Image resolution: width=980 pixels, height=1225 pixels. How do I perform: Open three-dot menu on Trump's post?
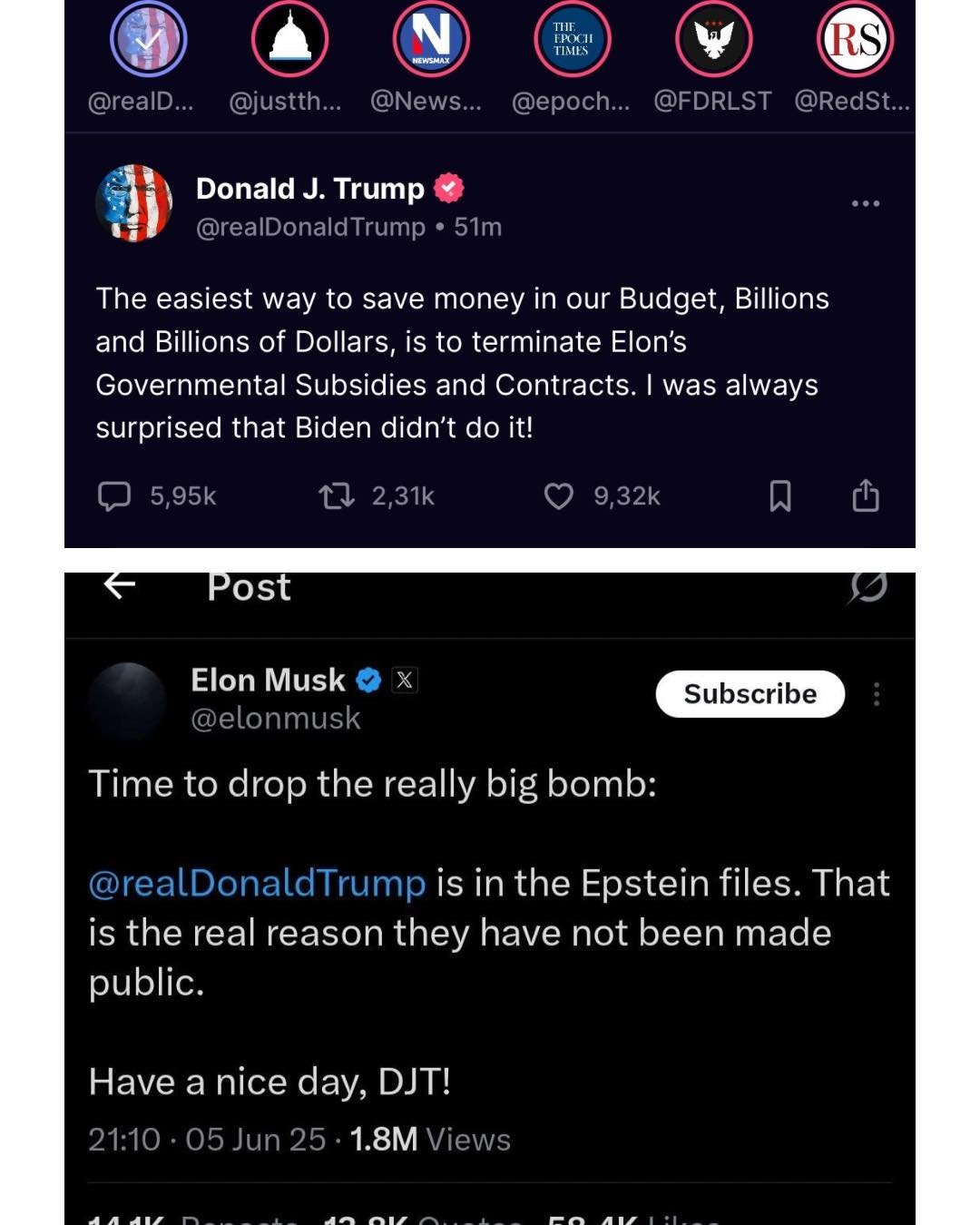866,203
